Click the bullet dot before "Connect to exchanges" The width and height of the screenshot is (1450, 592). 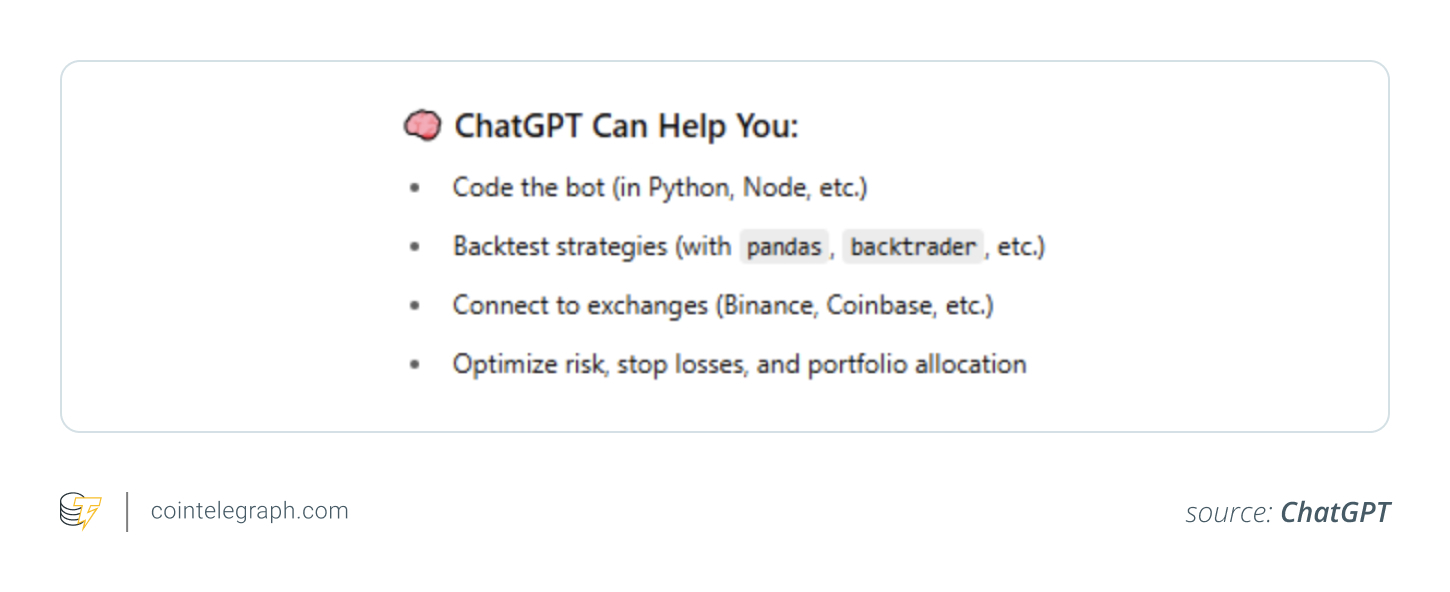coord(415,306)
